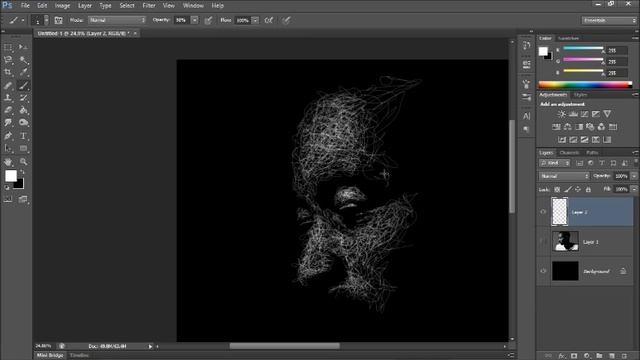Toggle Quick Mask mode
Image resolution: width=640 pixels, height=360 pixels.
[8, 199]
